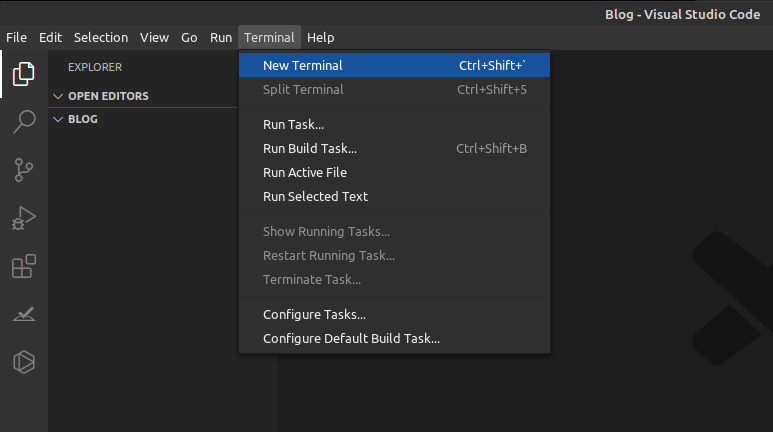Click Show Running Tasks... entry

pos(394,231)
